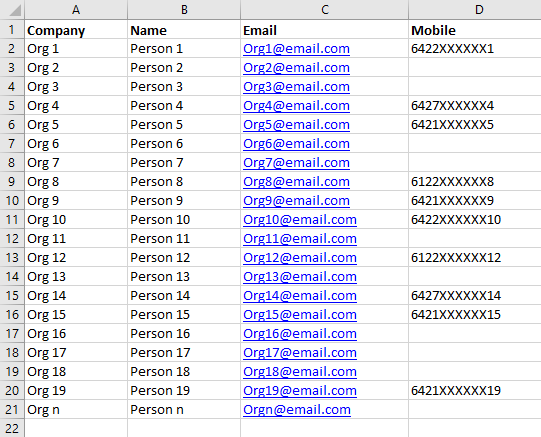The width and height of the screenshot is (541, 437).
Task: Open Org19@email.com link
Action: click(300, 391)
